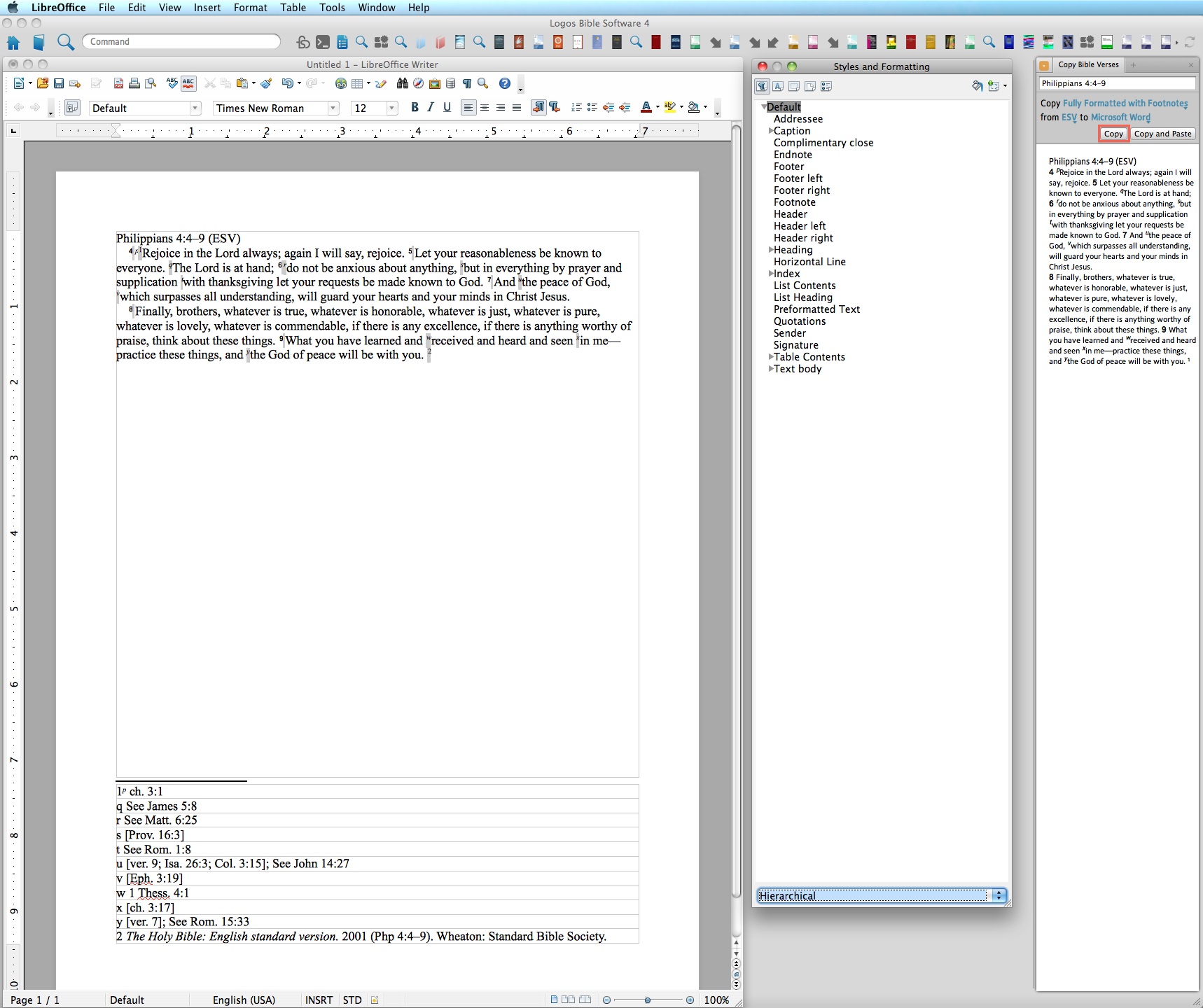Click the Font Color swatch button
The height and width of the screenshot is (1008, 1203).
point(646,108)
